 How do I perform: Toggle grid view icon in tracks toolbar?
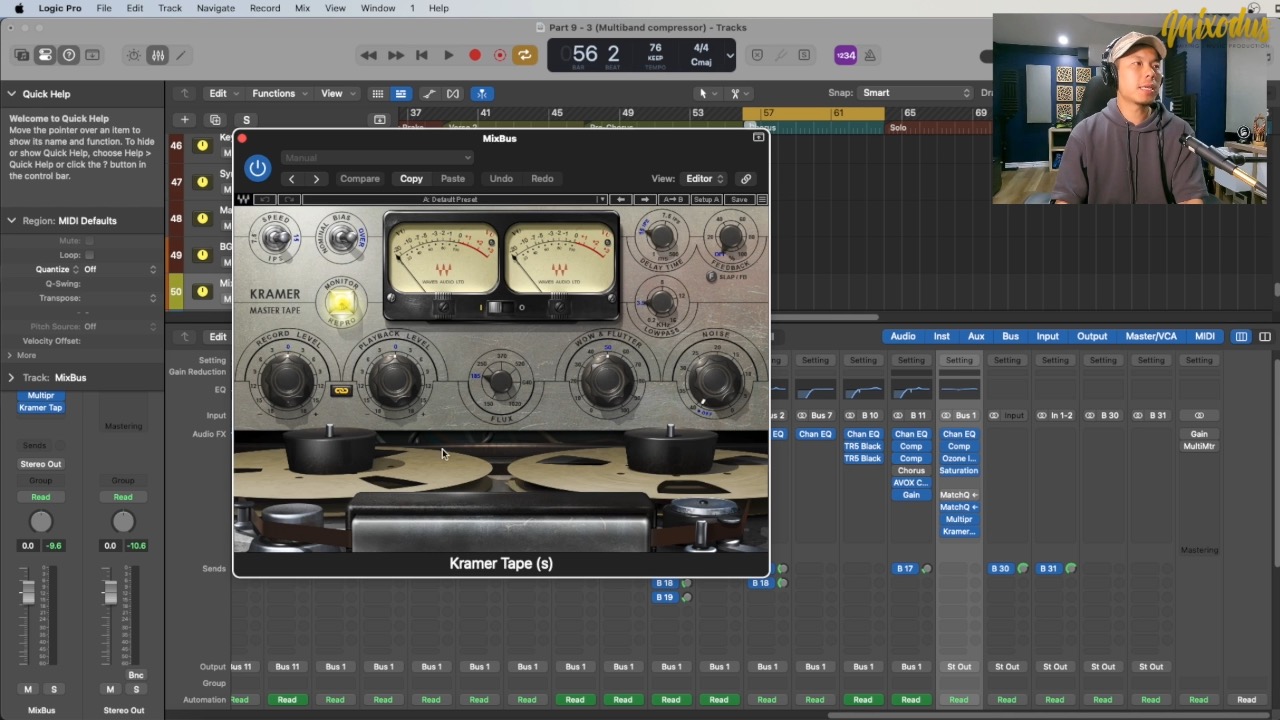(377, 94)
